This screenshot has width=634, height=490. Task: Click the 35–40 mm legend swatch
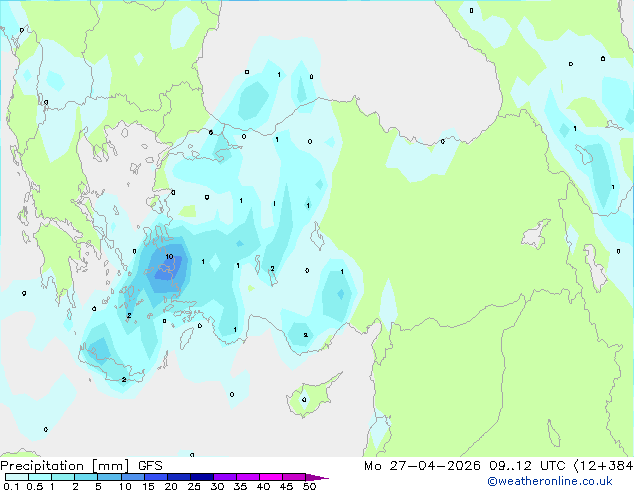tap(248, 477)
